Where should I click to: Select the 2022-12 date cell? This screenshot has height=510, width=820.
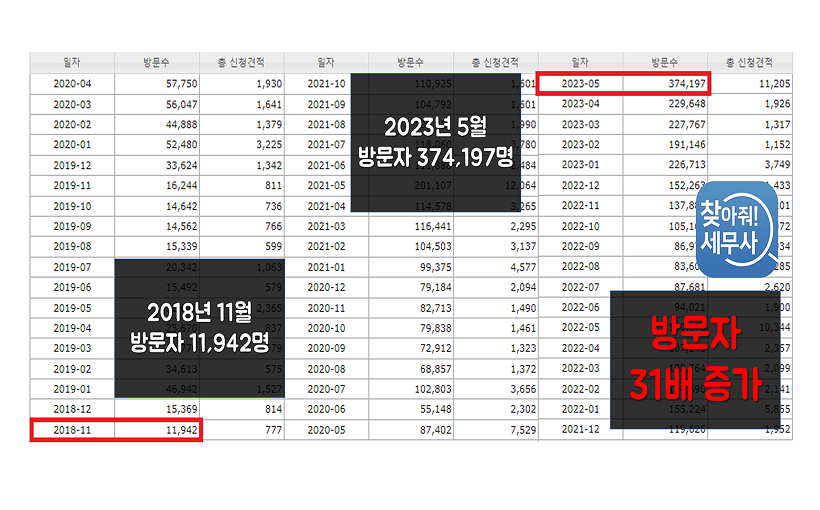coord(580,185)
